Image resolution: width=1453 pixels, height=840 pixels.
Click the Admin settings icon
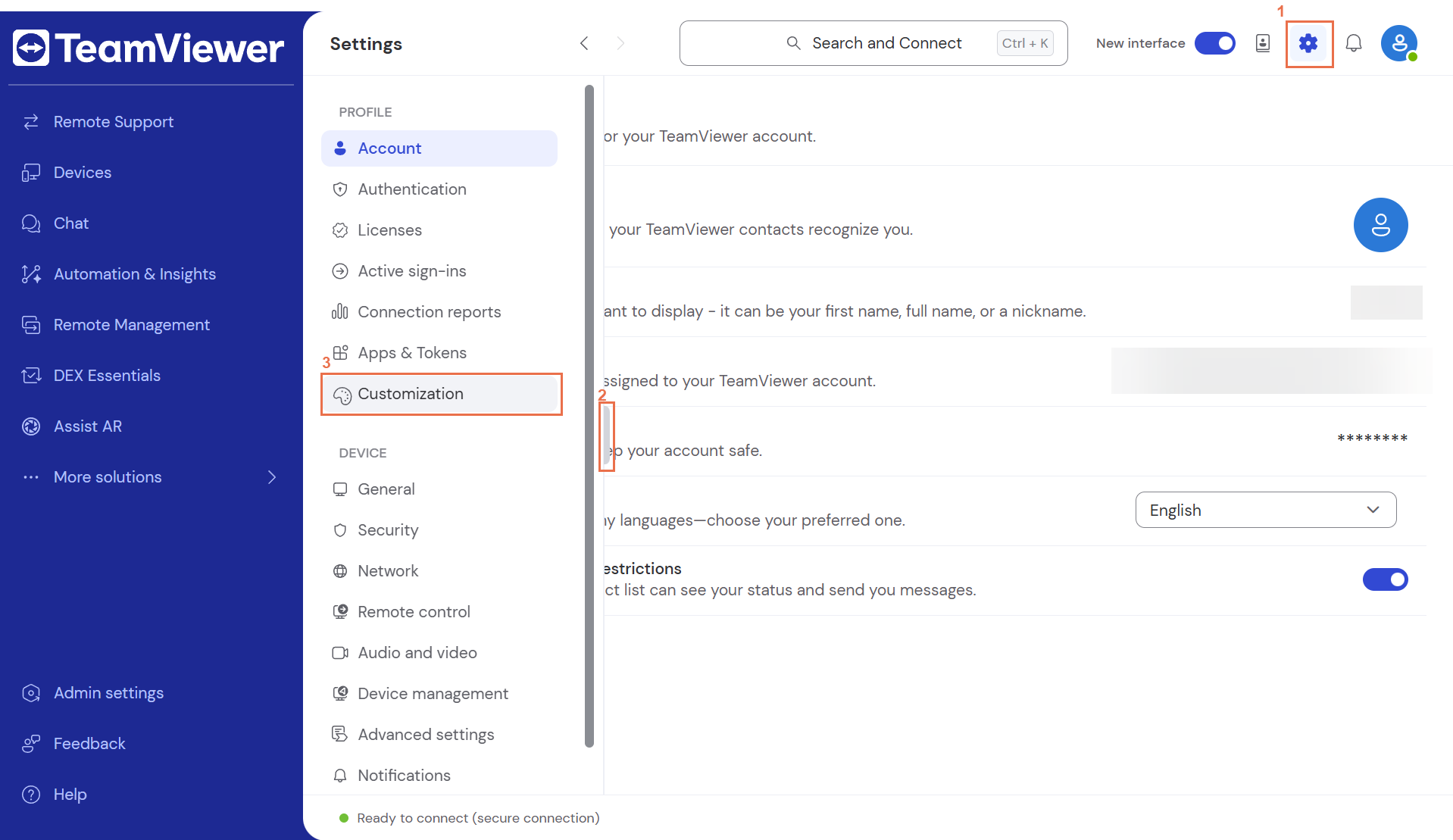[31, 693]
